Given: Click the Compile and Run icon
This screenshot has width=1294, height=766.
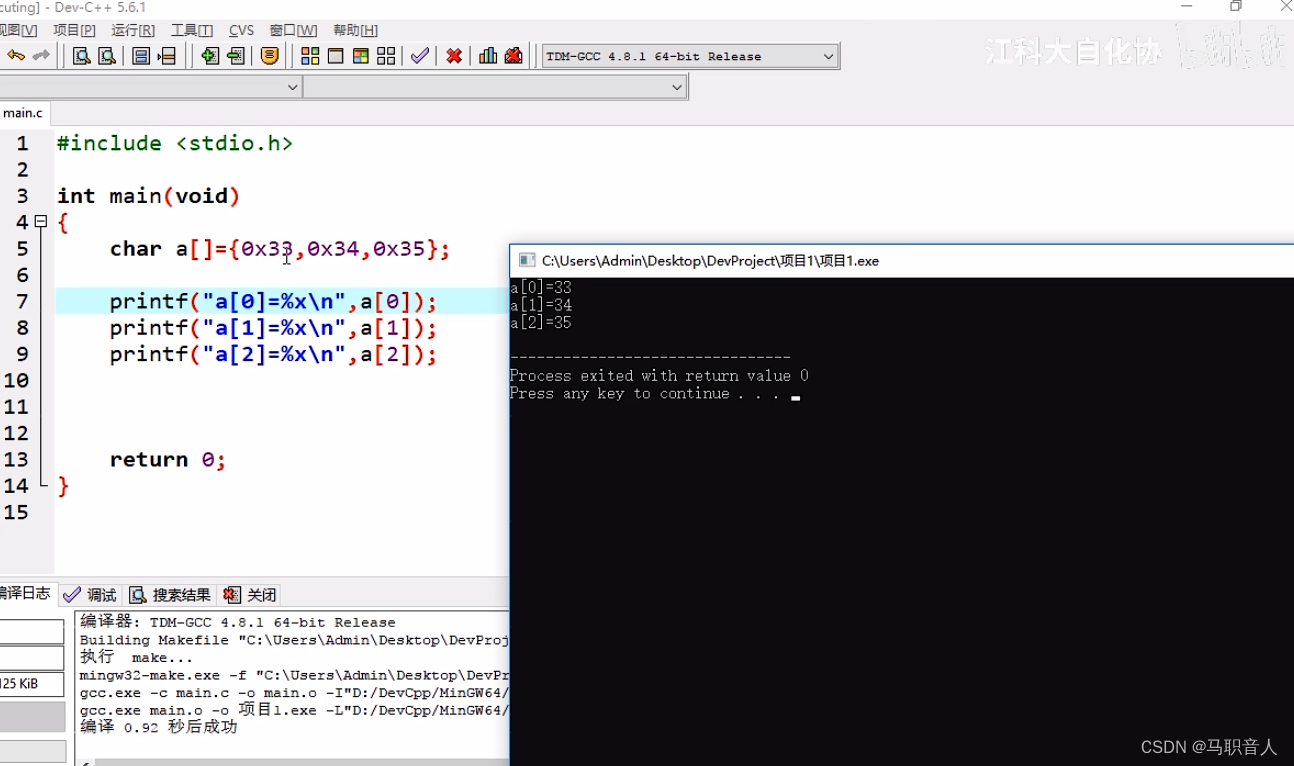Looking at the screenshot, I should point(361,56).
